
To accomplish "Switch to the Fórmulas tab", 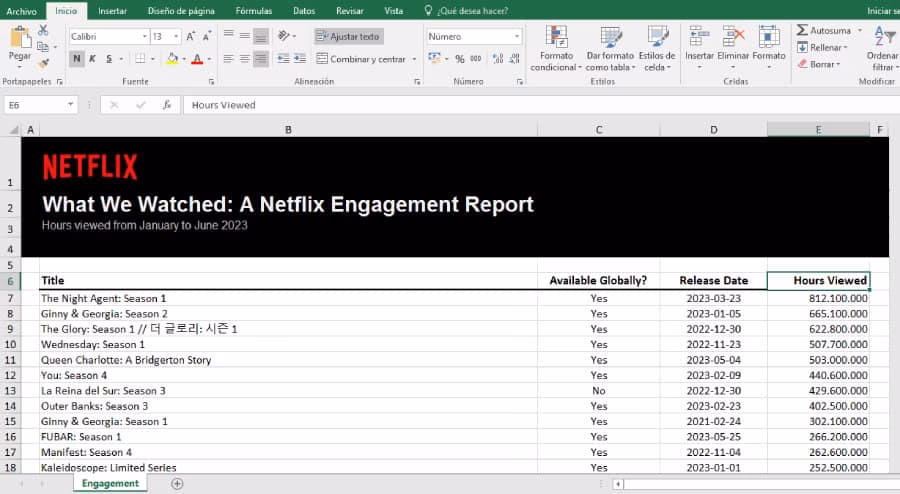I will [x=254, y=11].
